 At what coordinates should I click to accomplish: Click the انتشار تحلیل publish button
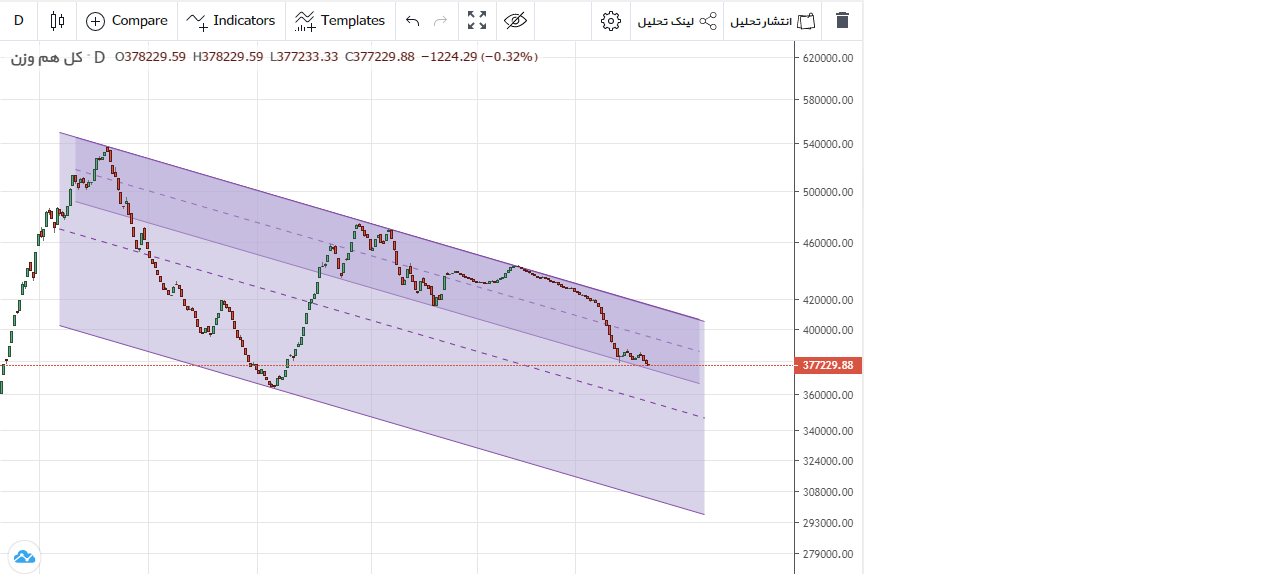(773, 20)
